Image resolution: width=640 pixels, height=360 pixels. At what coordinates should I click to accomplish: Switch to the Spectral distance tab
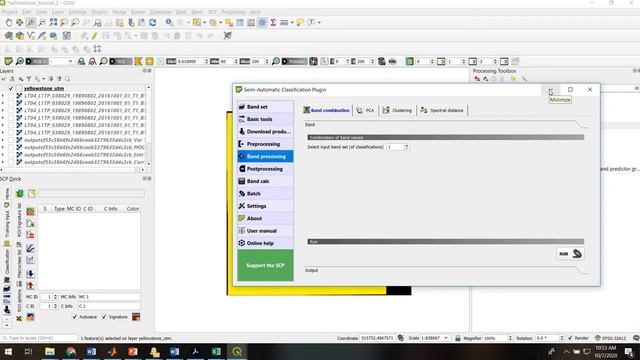click(442, 110)
